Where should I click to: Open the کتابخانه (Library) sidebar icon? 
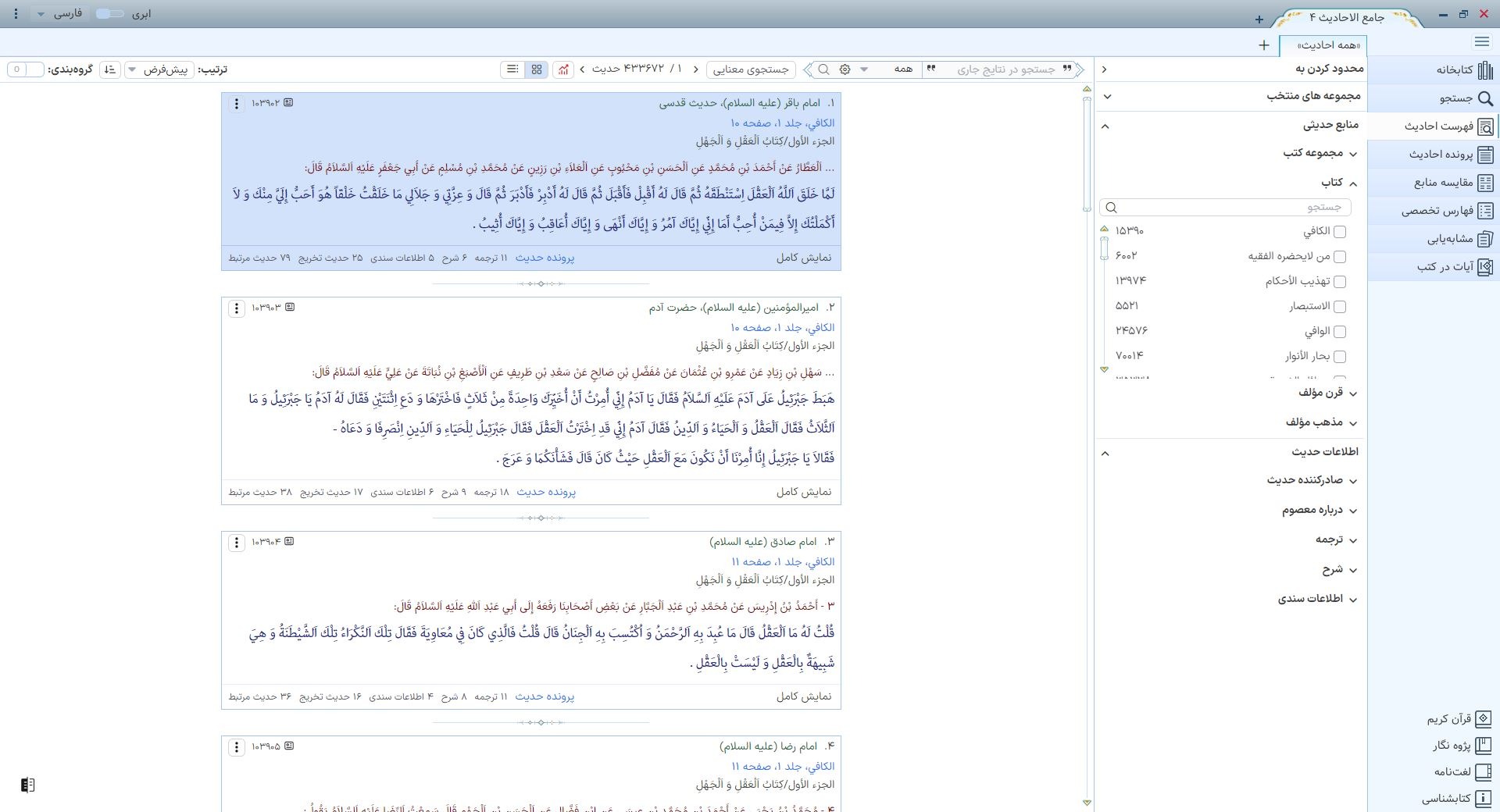click(x=1484, y=70)
